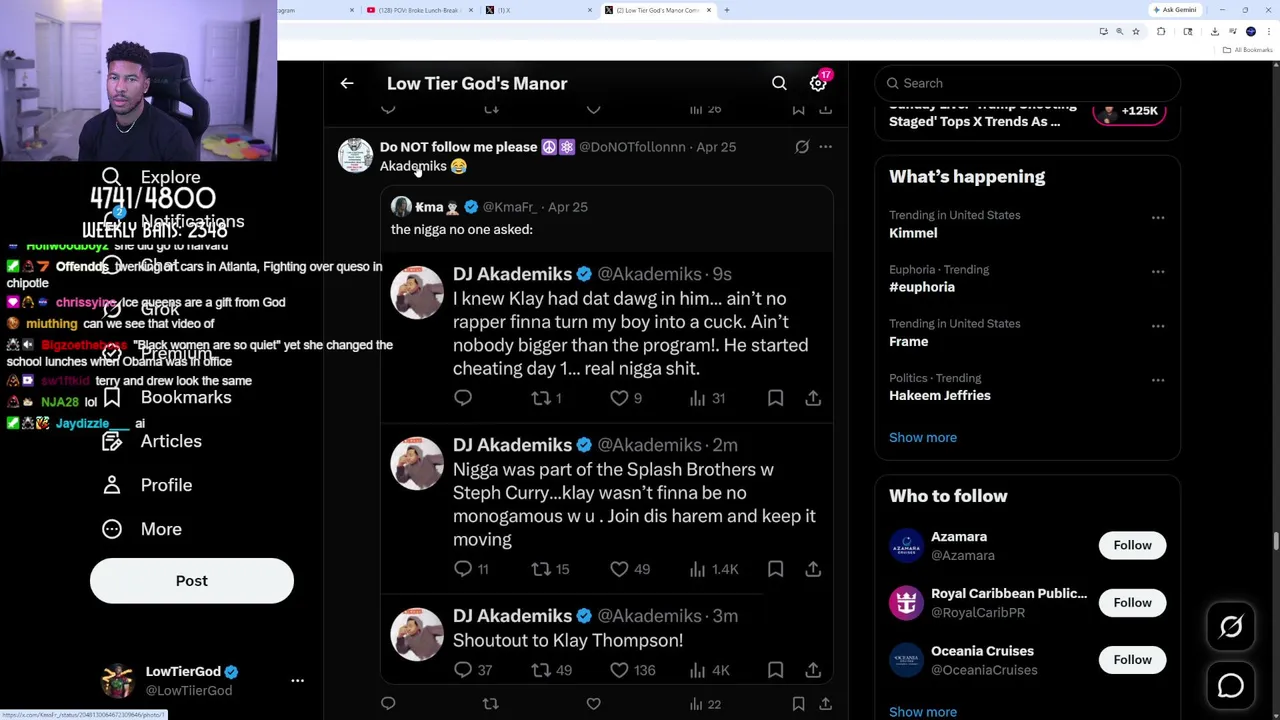Viewport: 1280px width, 720px height.
Task: Click the Post button
Action: [x=192, y=581]
